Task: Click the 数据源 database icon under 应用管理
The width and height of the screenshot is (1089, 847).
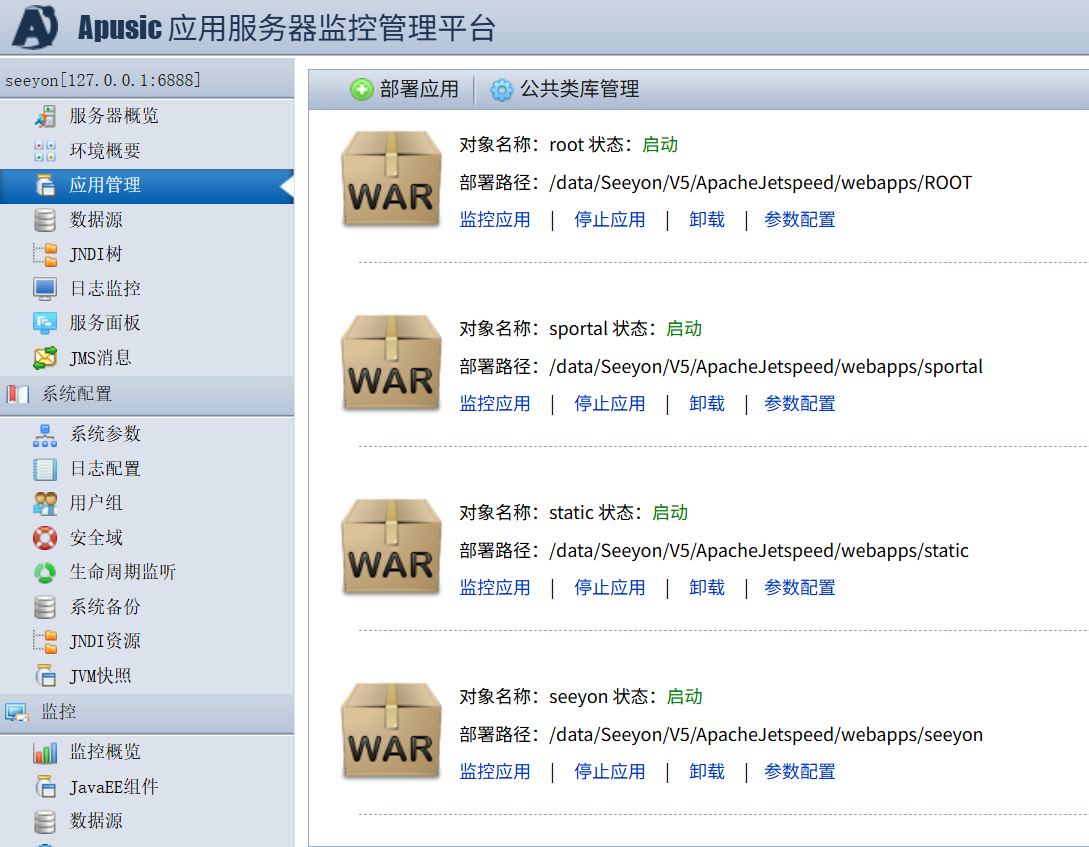Action: tap(45, 220)
